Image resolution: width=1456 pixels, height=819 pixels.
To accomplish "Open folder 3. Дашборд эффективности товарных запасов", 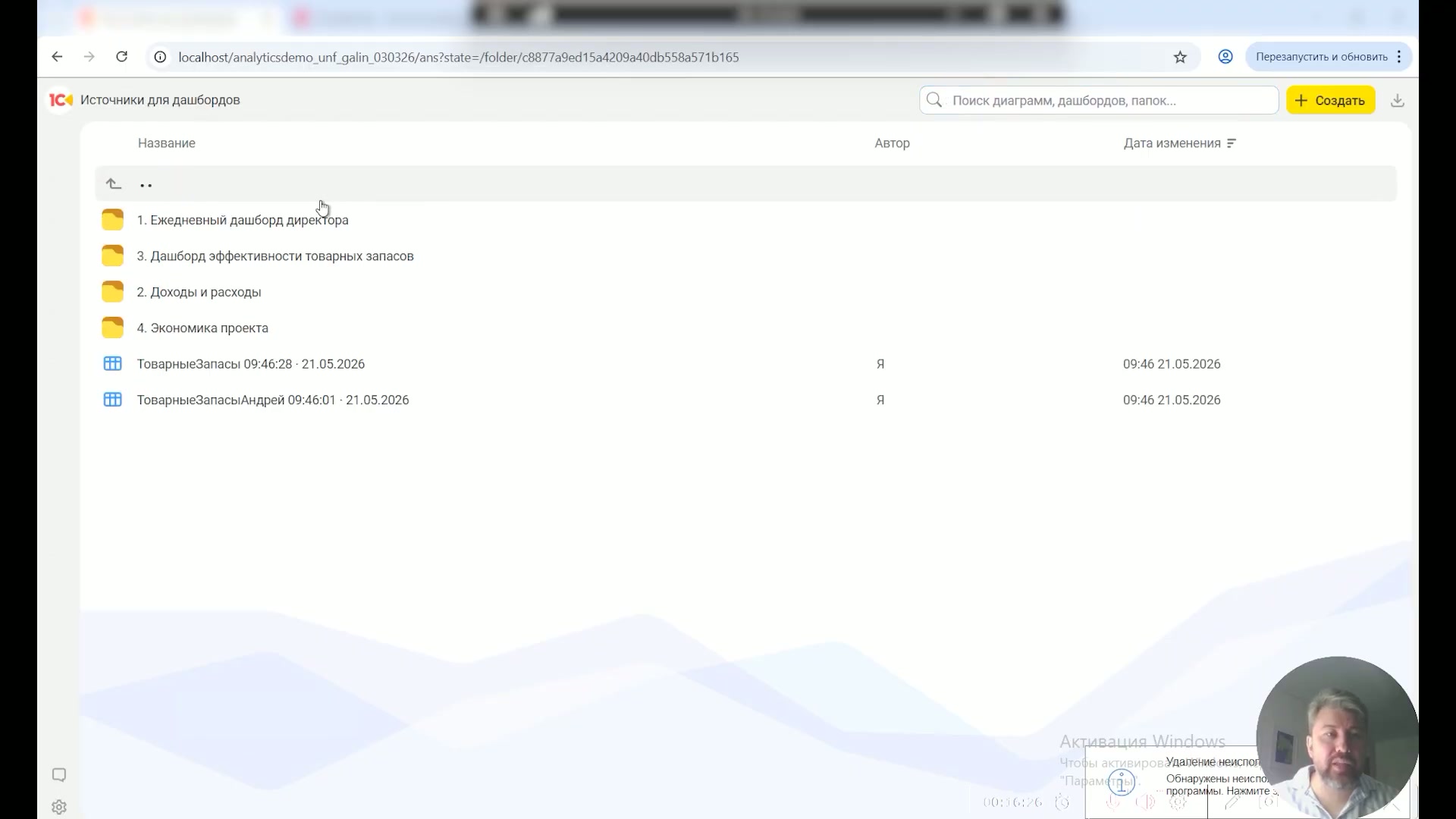I will click(275, 256).
